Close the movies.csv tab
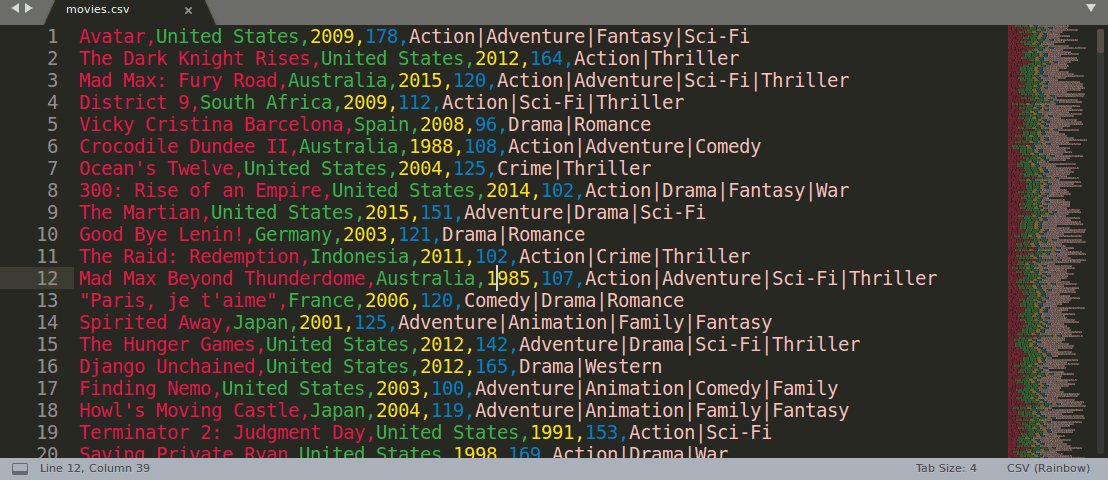Viewport: 1108px width, 480px height. [x=188, y=11]
